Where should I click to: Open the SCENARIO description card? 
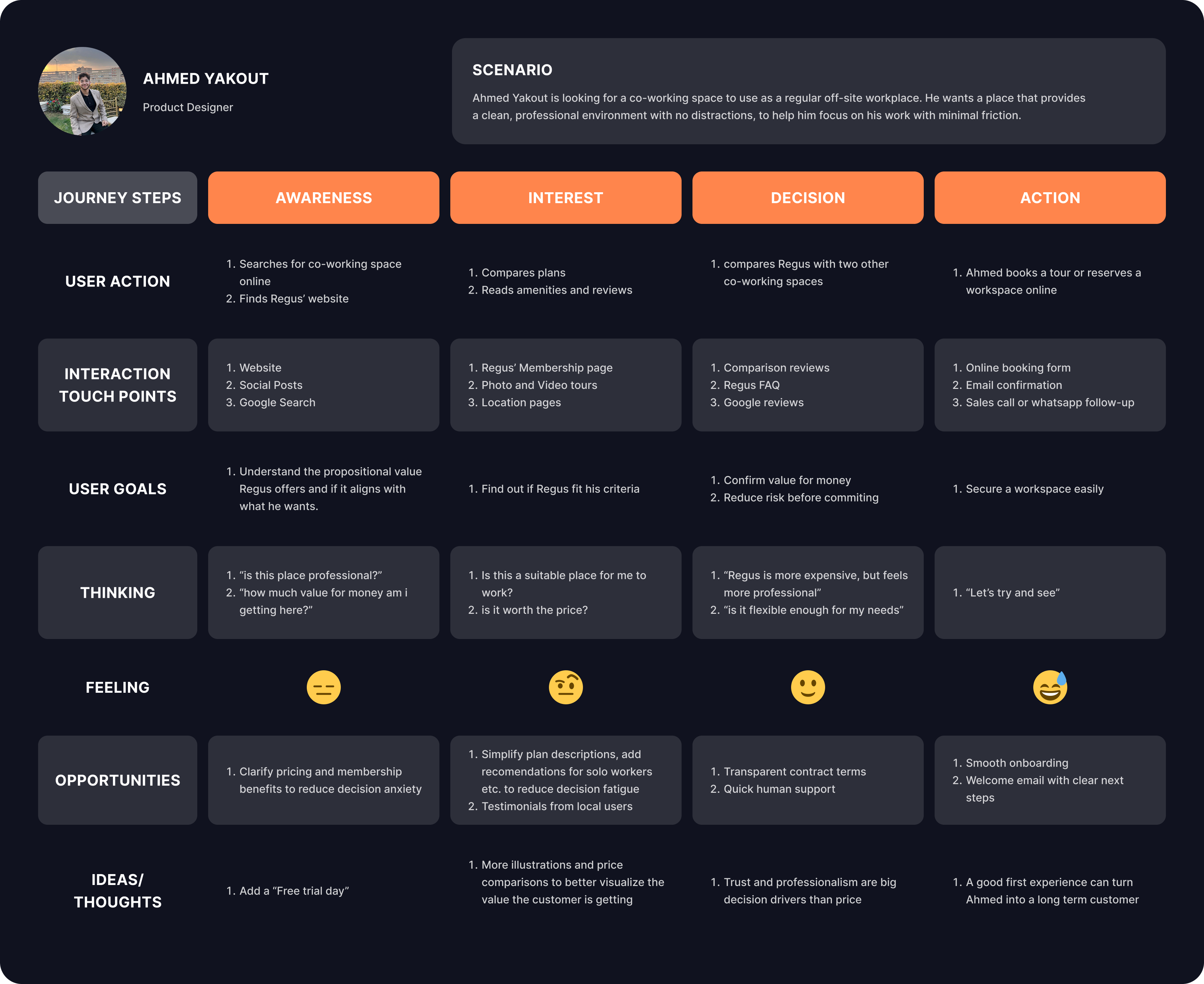808,91
